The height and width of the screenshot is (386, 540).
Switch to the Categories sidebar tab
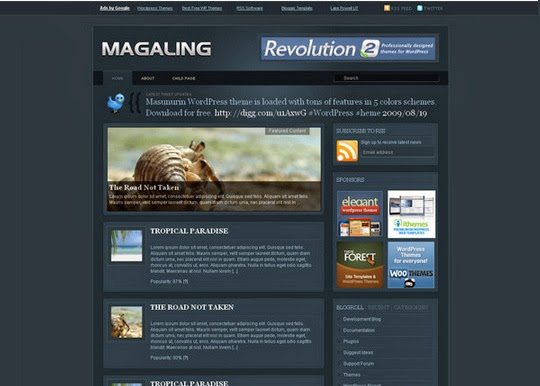(x=411, y=307)
